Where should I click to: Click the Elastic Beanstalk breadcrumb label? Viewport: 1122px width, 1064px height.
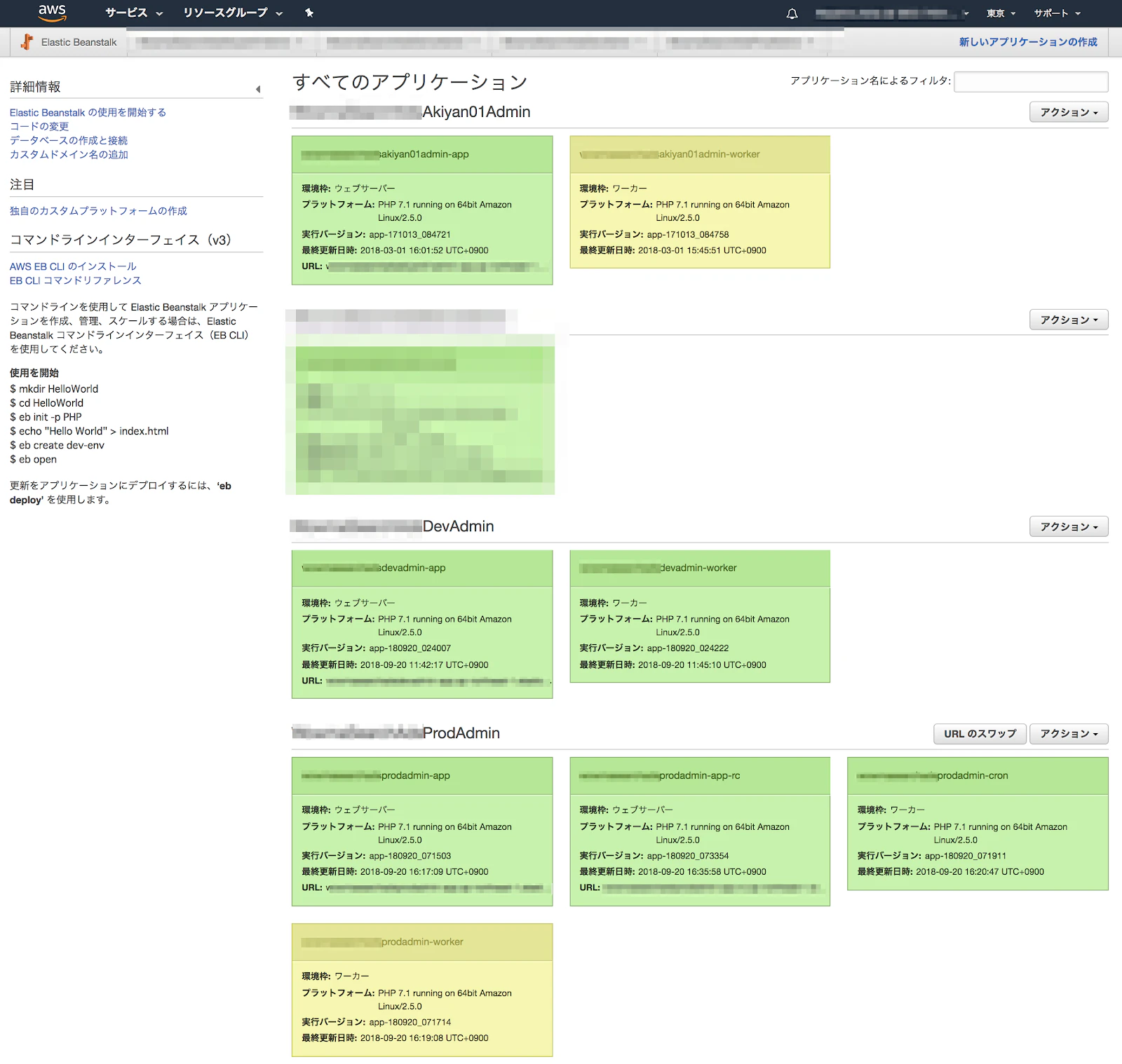pos(79,42)
